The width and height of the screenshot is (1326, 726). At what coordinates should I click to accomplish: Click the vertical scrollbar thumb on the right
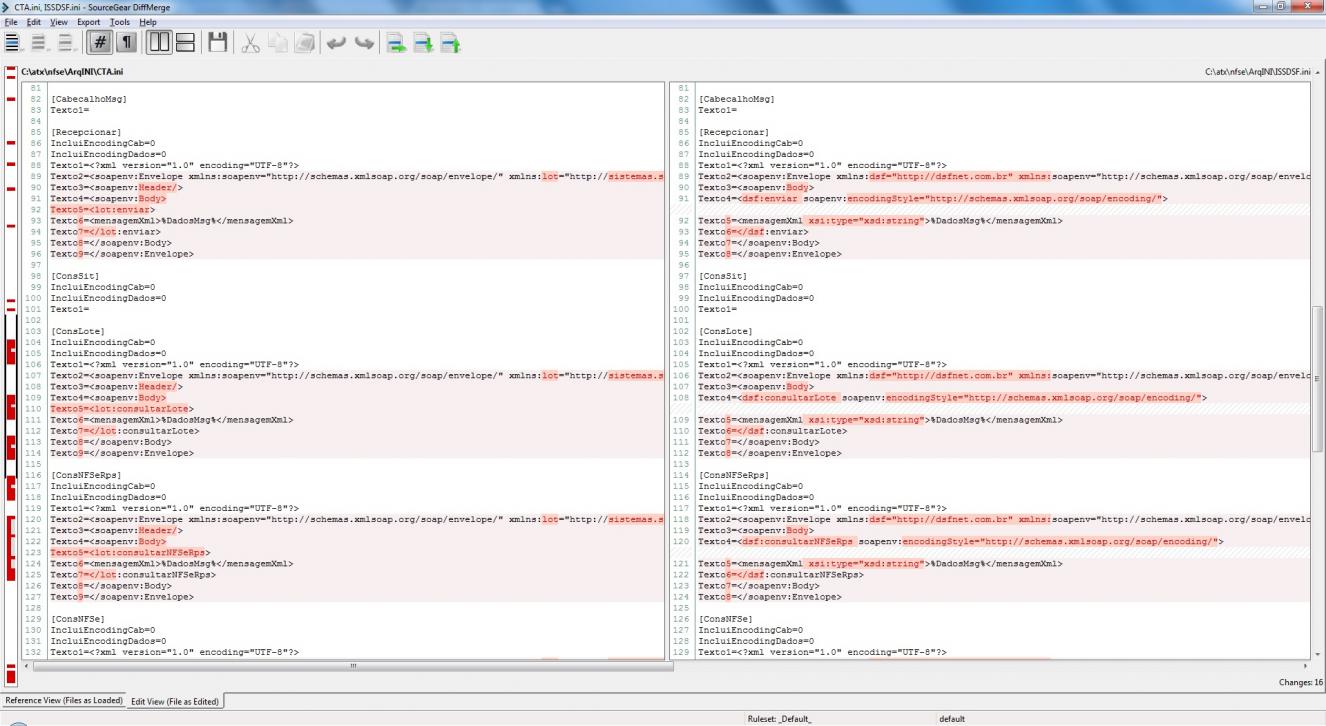[1318, 381]
